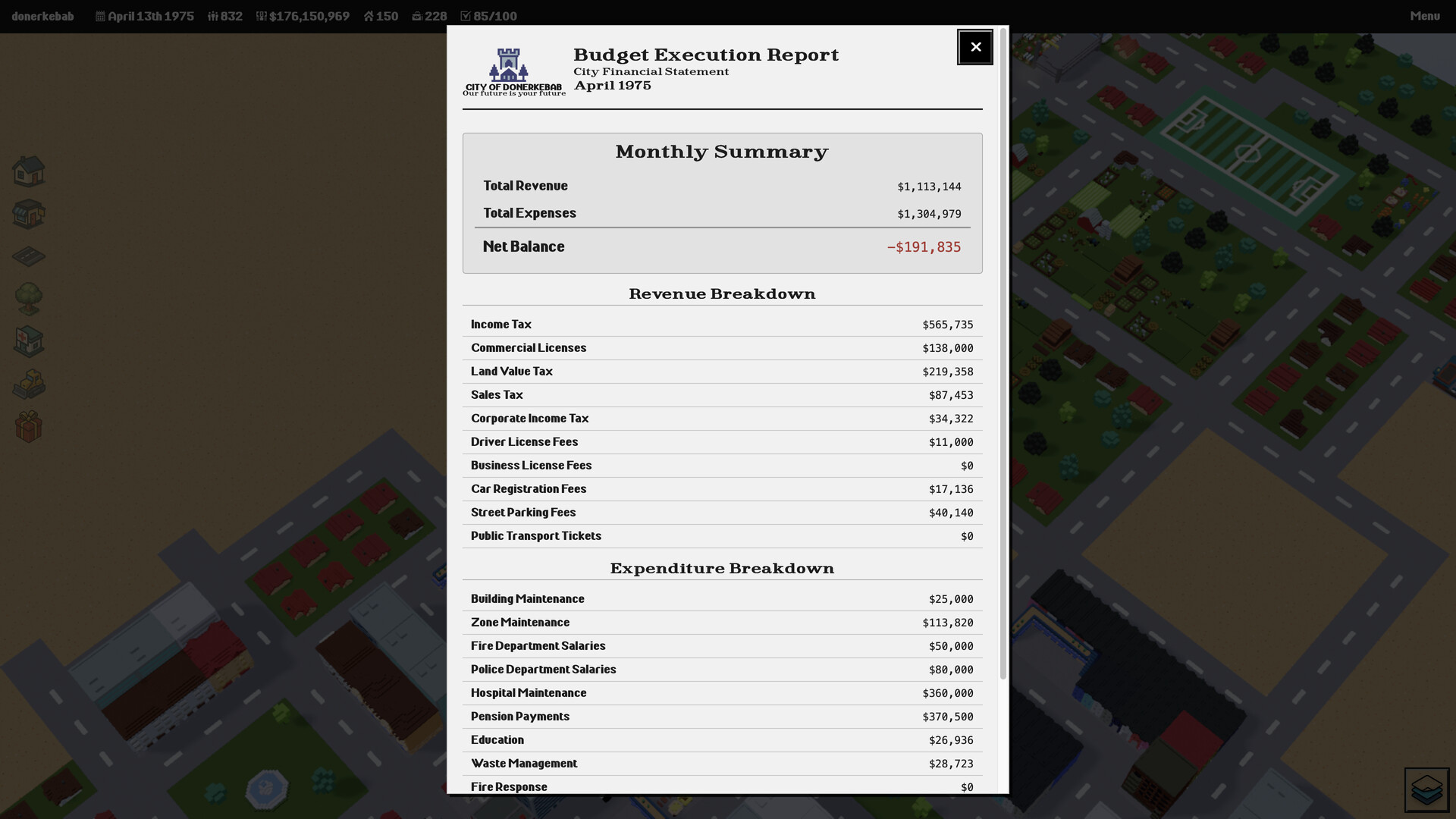Click the dialog scrollbar on the right
The image size is (1456, 819).
tap(1003, 349)
